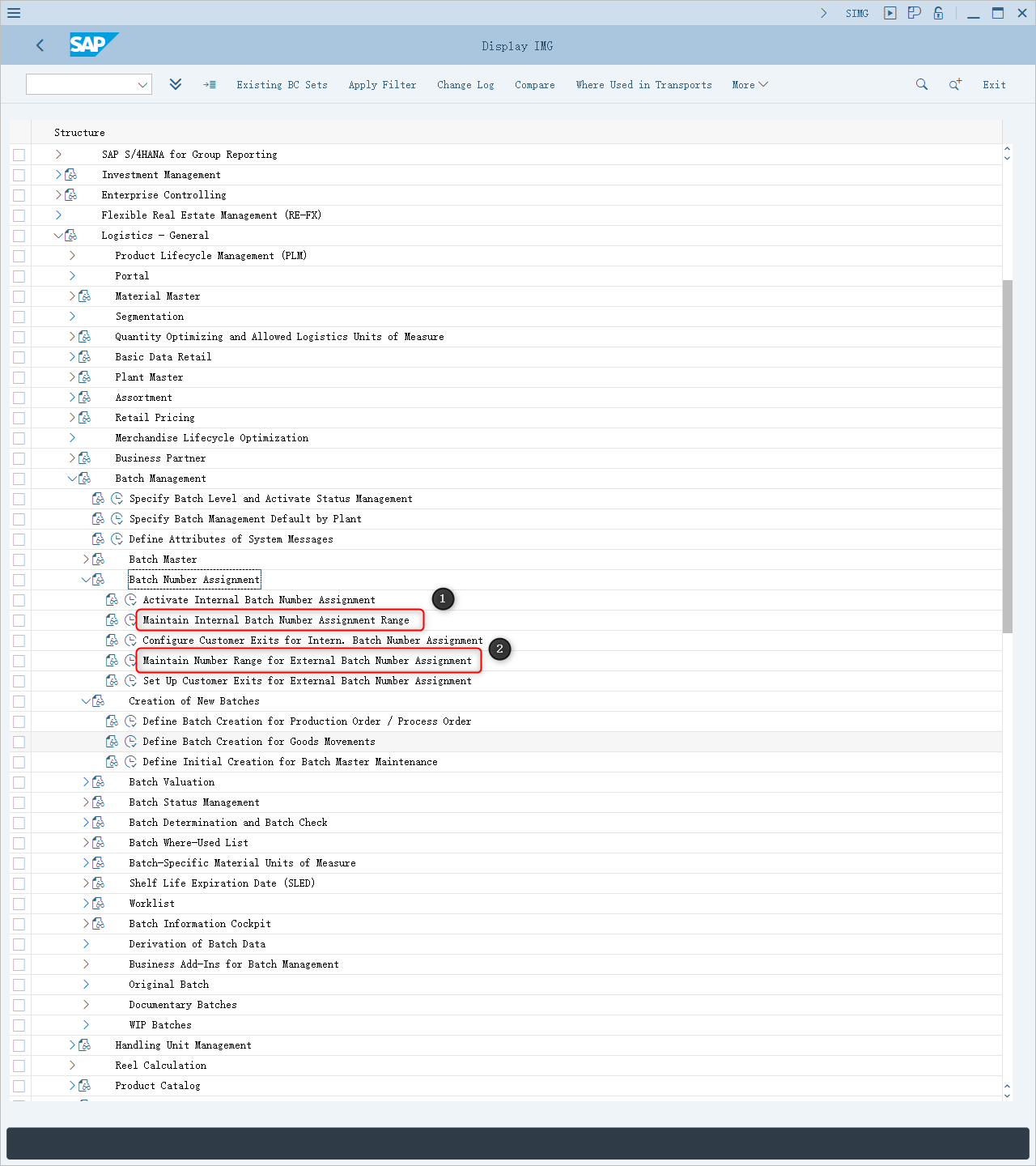Open Maintain Internal Batch Number Assignment Range

click(x=276, y=620)
